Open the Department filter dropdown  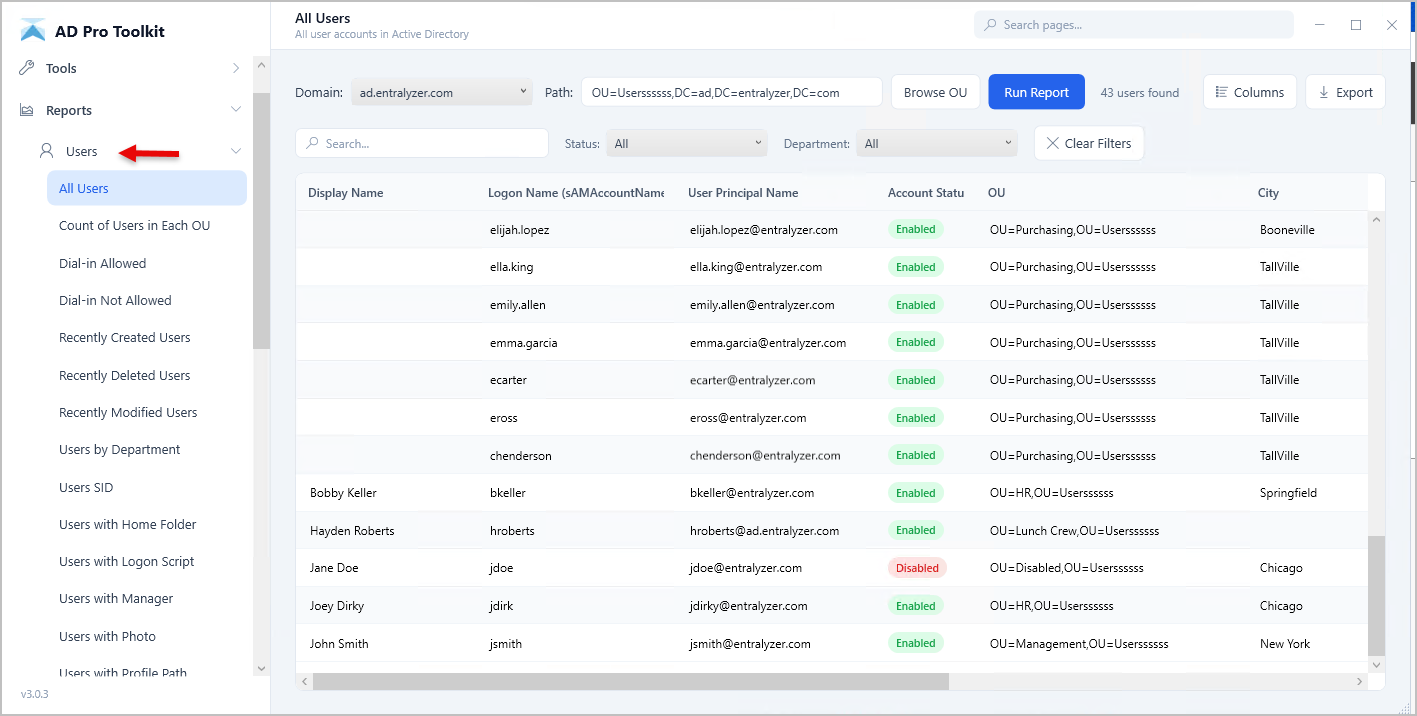[x=936, y=143]
